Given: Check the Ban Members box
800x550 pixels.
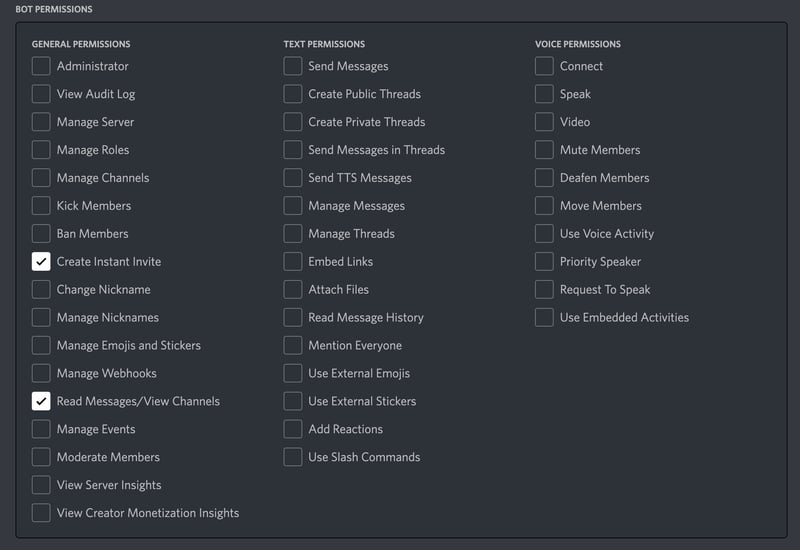Looking at the screenshot, I should 41,234.
